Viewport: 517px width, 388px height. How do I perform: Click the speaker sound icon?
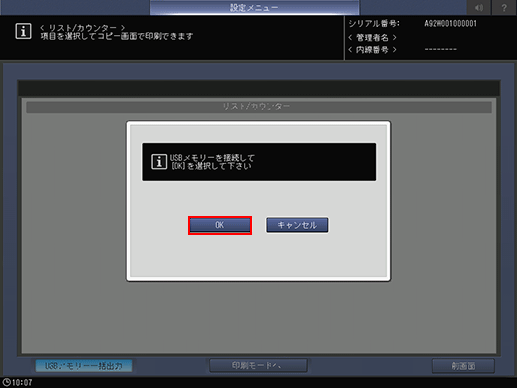479,7
